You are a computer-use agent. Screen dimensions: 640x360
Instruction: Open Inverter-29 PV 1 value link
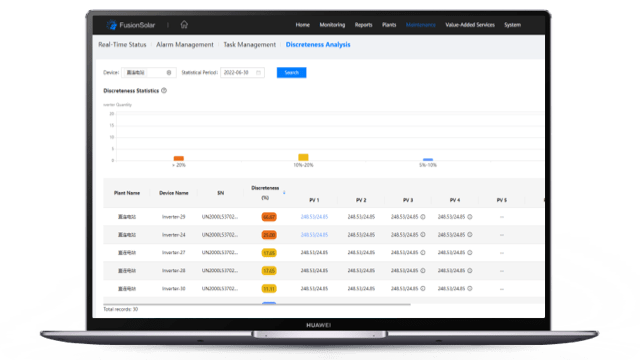[314, 217]
